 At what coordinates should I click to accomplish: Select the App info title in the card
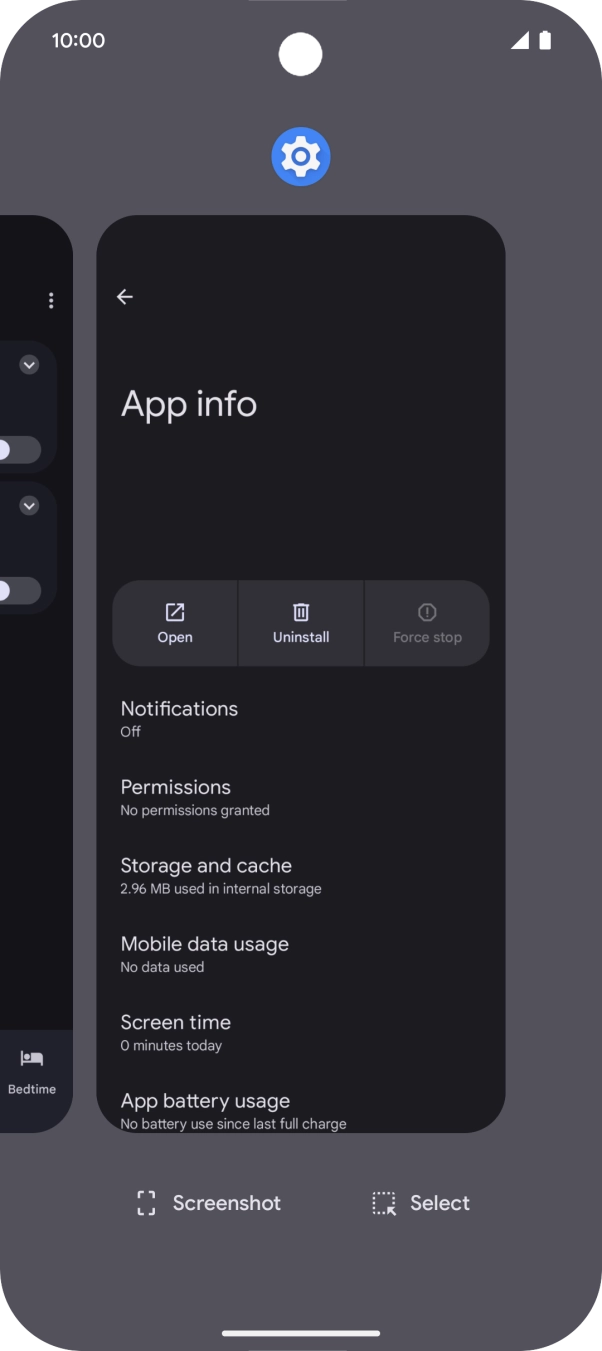[189, 404]
